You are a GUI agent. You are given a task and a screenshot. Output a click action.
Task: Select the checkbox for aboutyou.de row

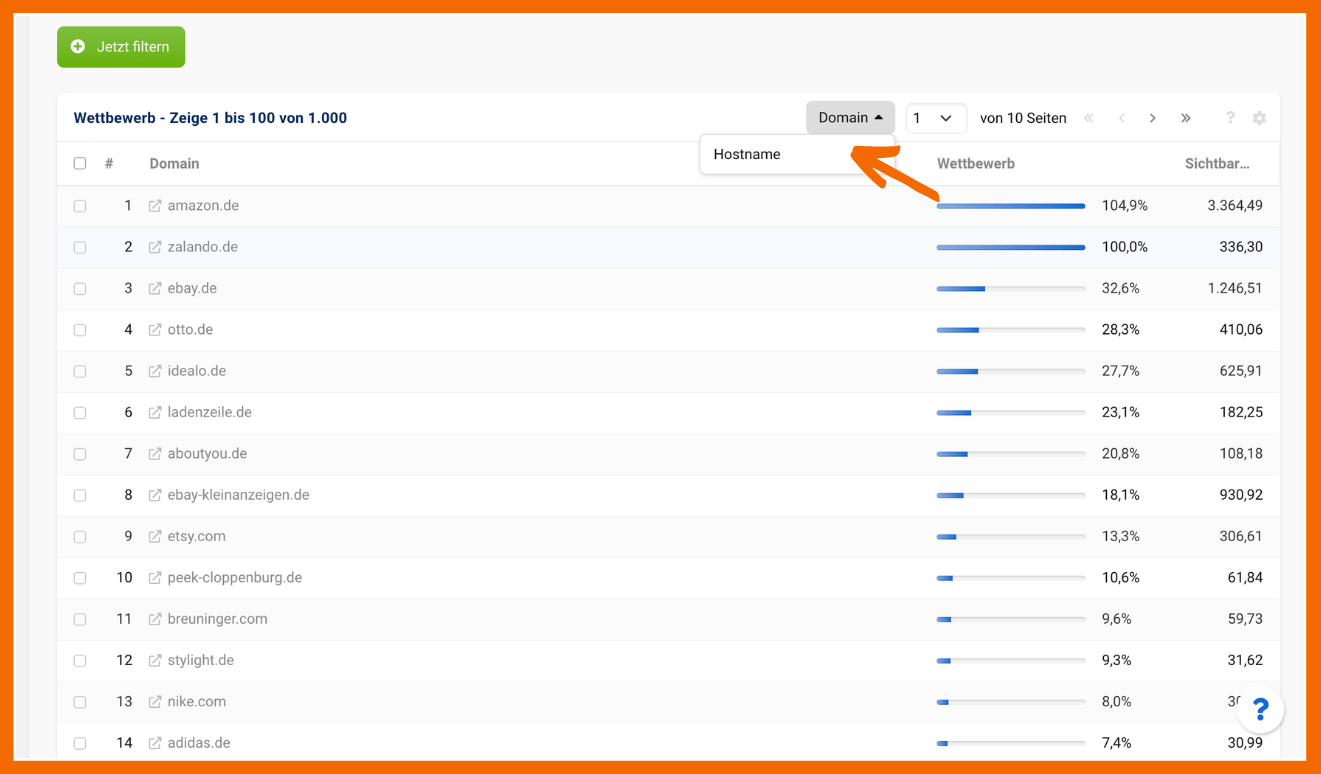coord(80,454)
